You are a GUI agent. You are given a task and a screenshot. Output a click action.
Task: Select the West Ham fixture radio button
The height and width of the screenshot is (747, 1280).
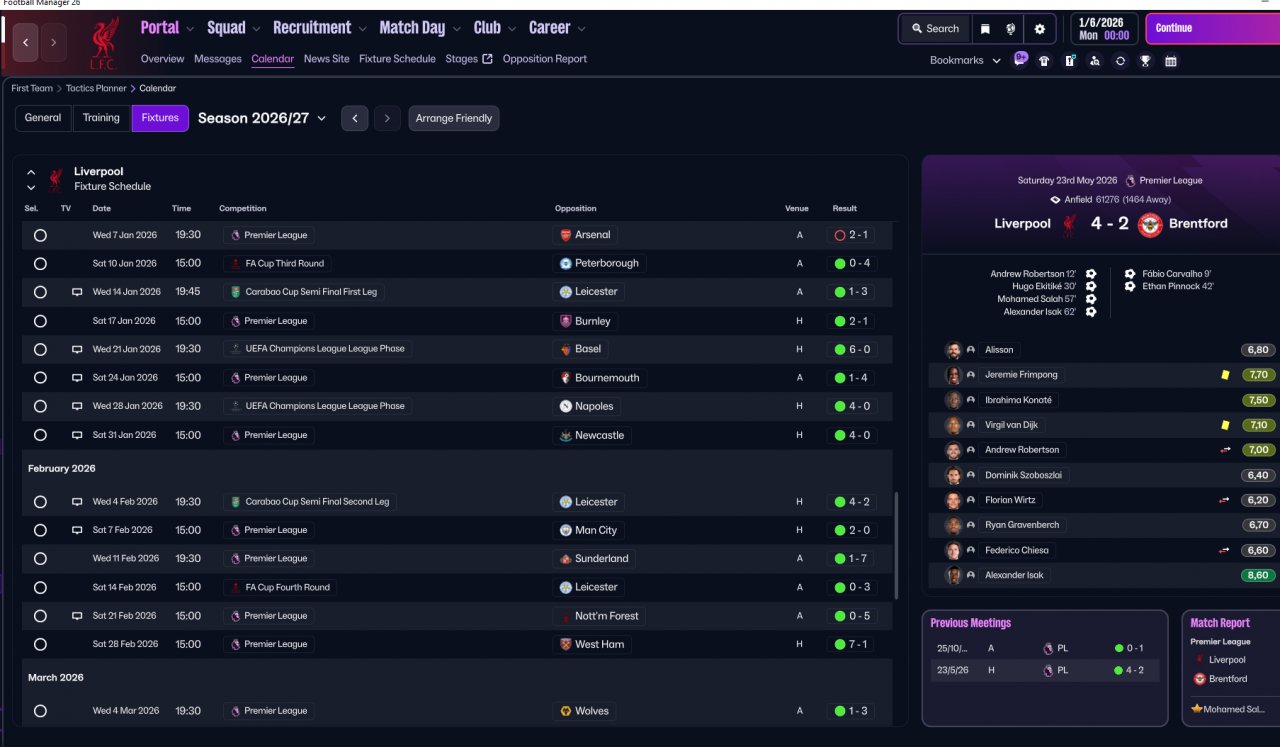(40, 645)
